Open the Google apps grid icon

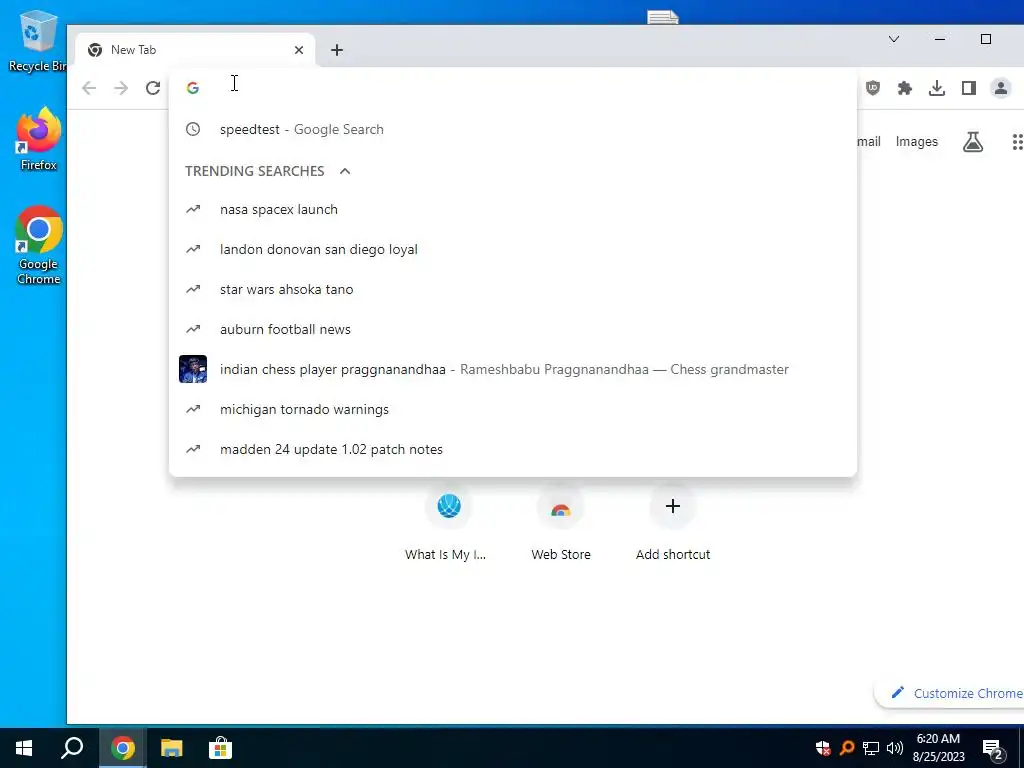(x=1017, y=142)
